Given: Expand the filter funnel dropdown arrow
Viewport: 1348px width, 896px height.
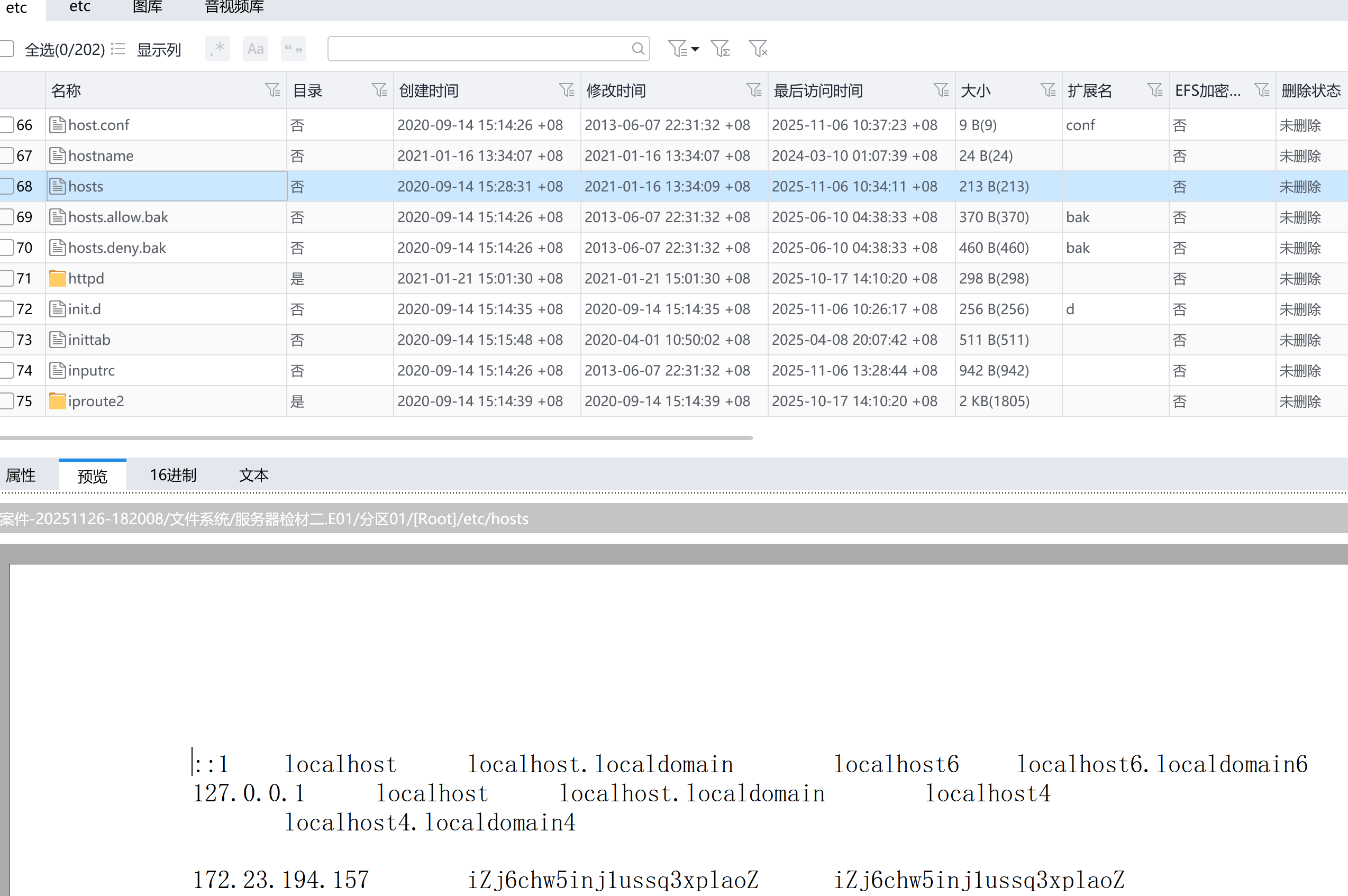Looking at the screenshot, I should click(695, 49).
